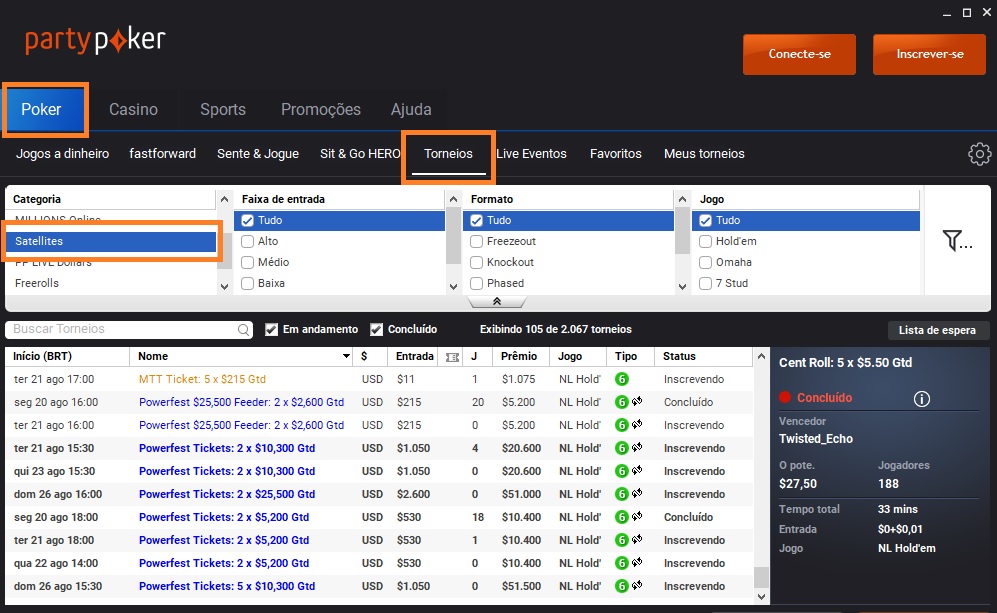Screen dimensions: 997x613
Task: Open tournament info icon beside Concluído
Action: point(921,399)
